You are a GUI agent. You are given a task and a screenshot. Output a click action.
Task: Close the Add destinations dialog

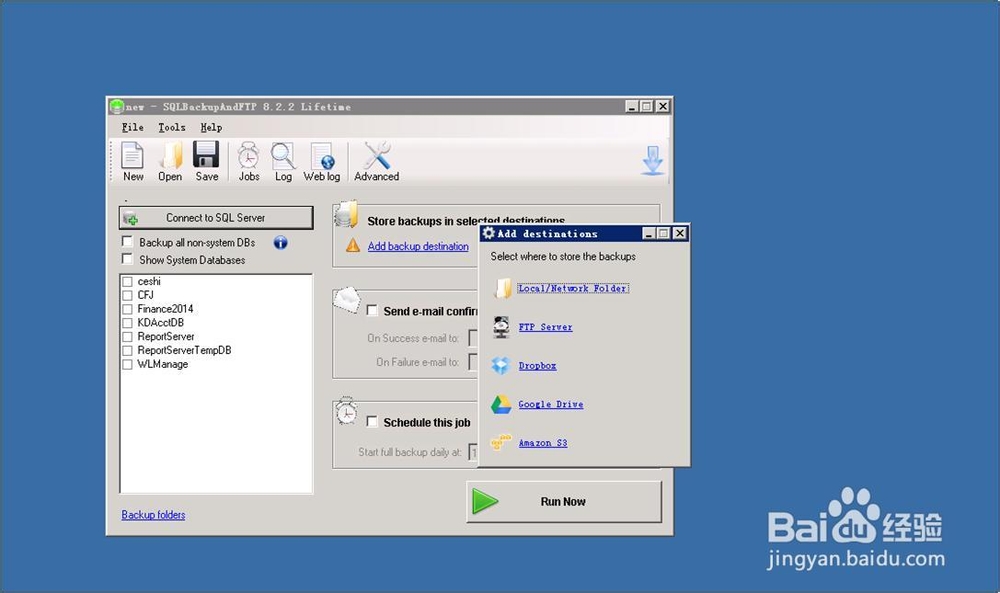point(680,233)
